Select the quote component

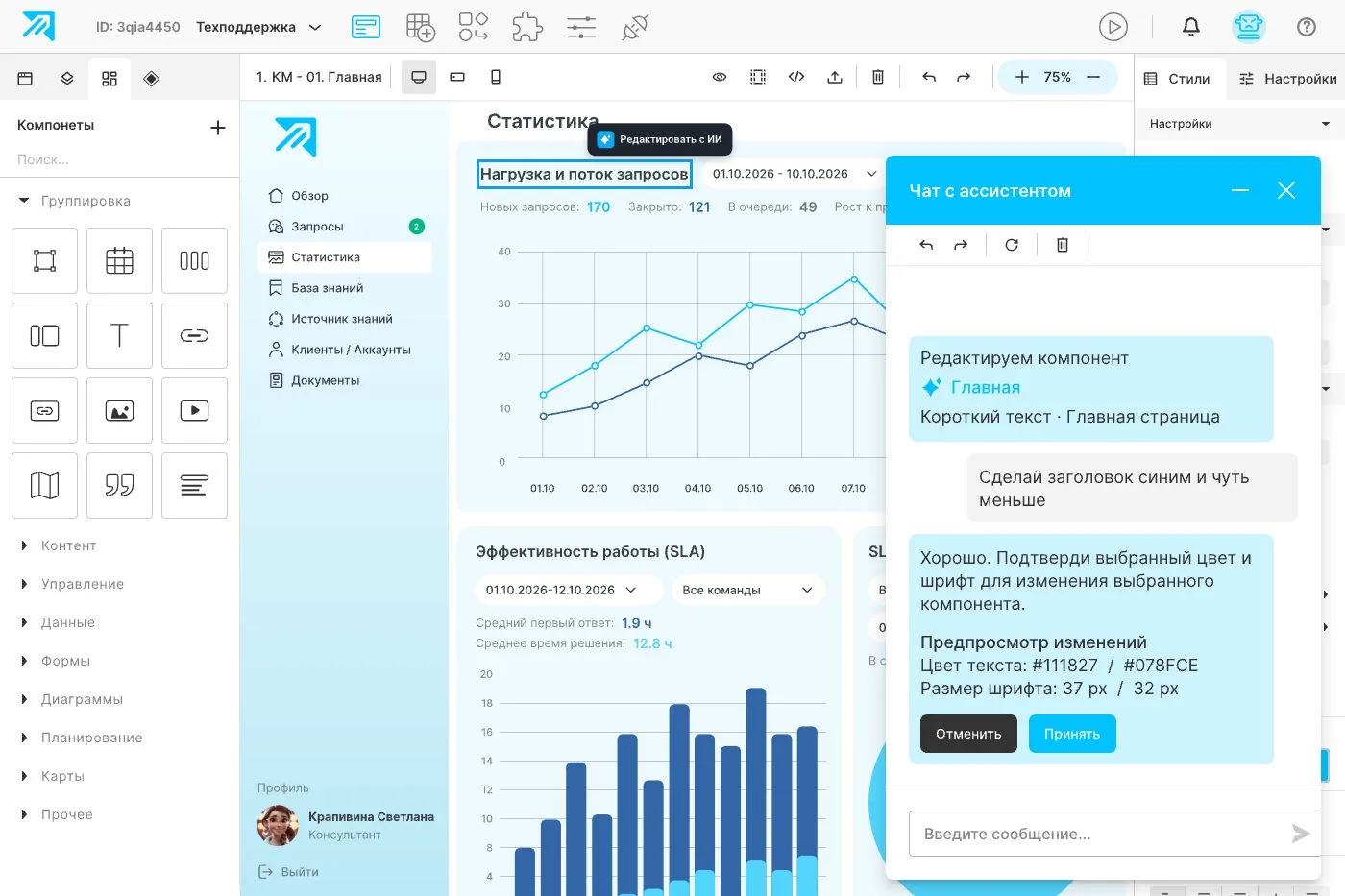[119, 485]
